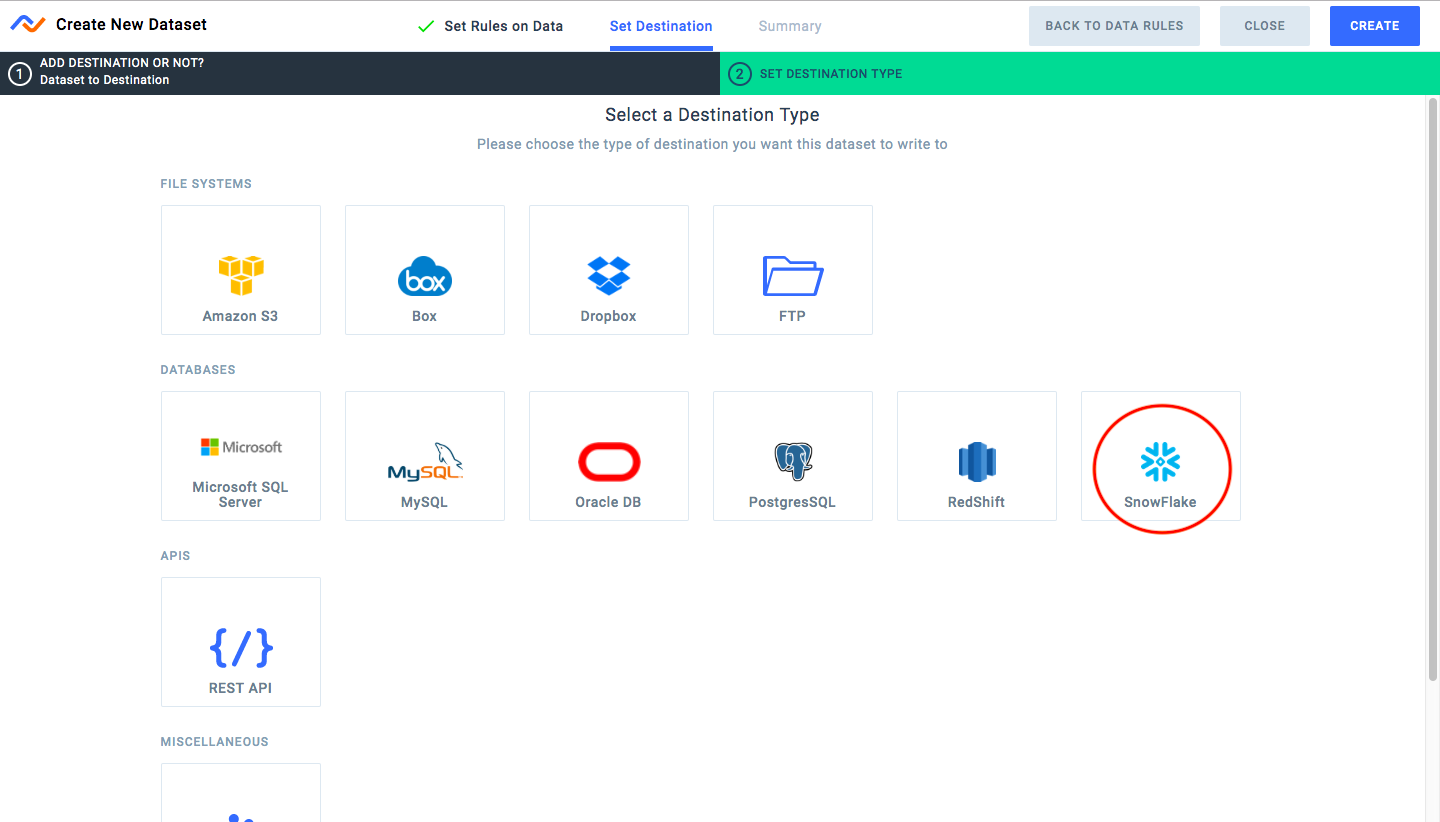The image size is (1440, 822).
Task: Click the app logo beside Create New Dataset
Action: pos(28,25)
